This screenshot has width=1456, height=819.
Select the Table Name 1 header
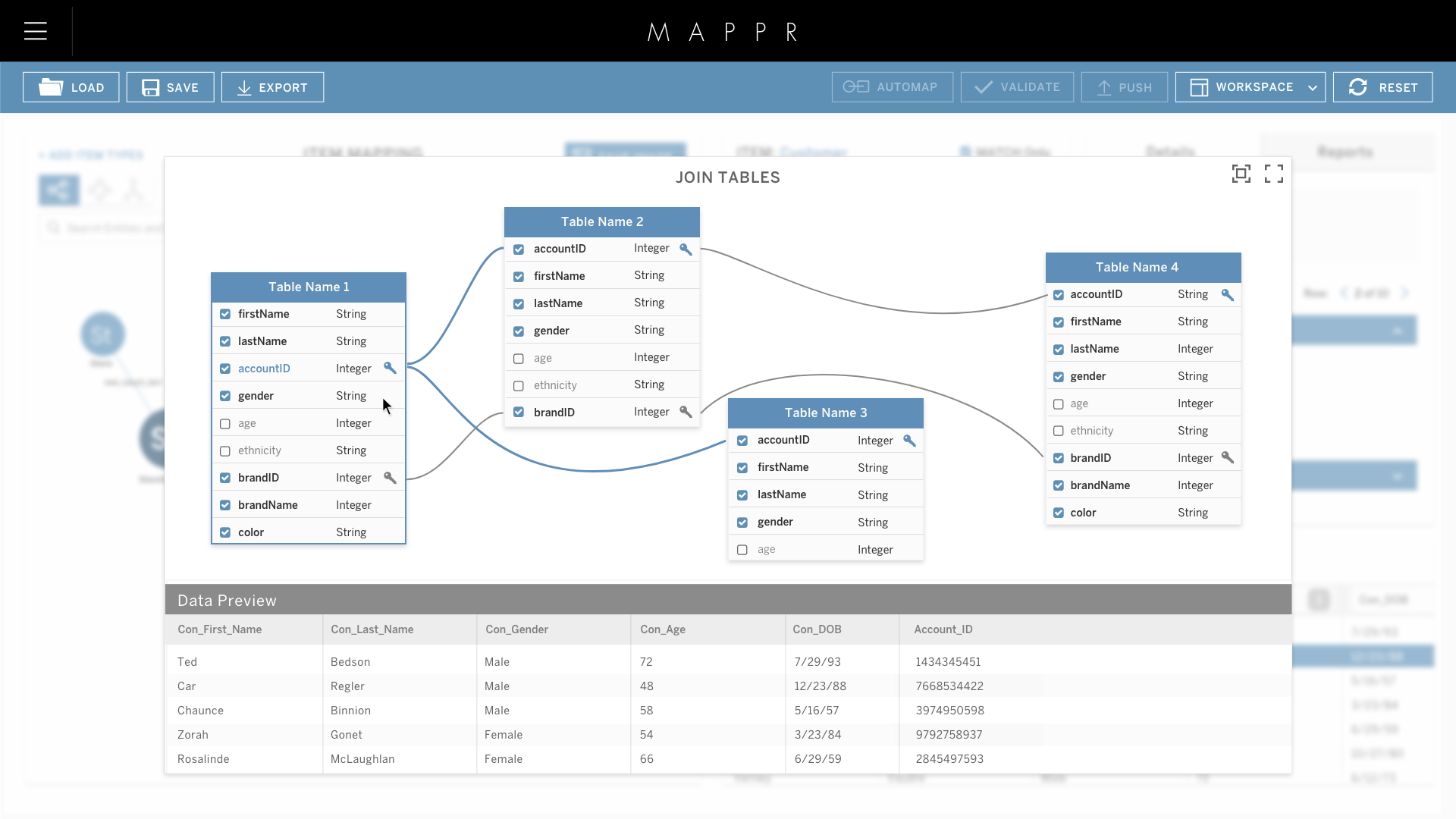pos(309,287)
